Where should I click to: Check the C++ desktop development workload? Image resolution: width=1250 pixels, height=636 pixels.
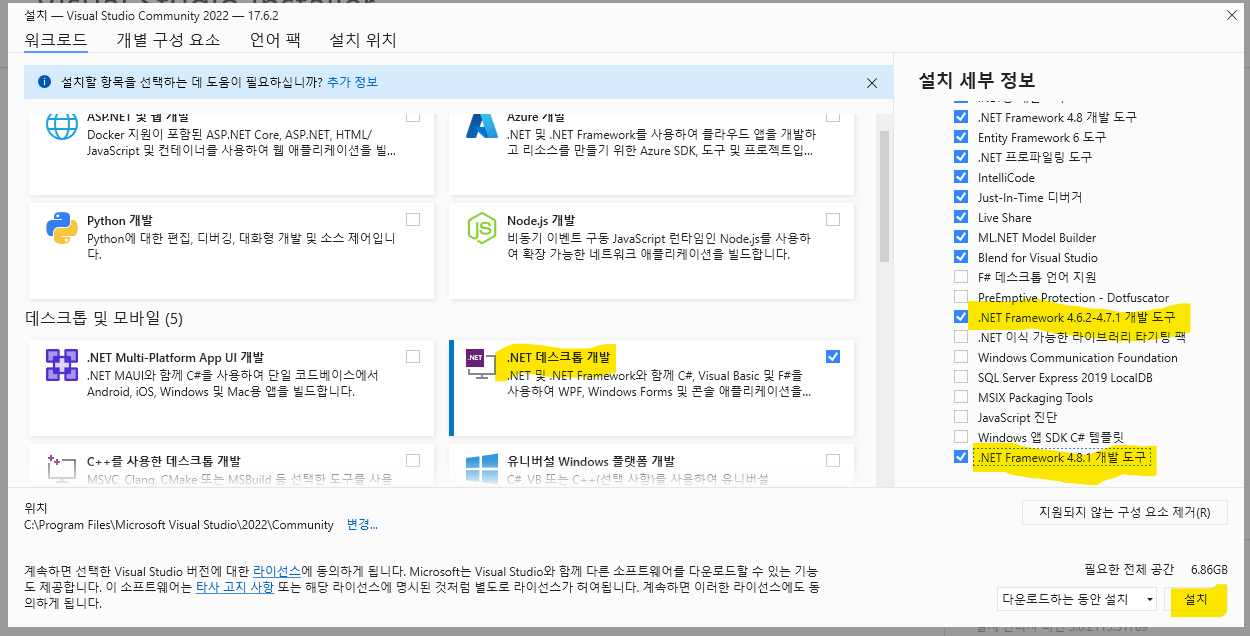coord(413,460)
